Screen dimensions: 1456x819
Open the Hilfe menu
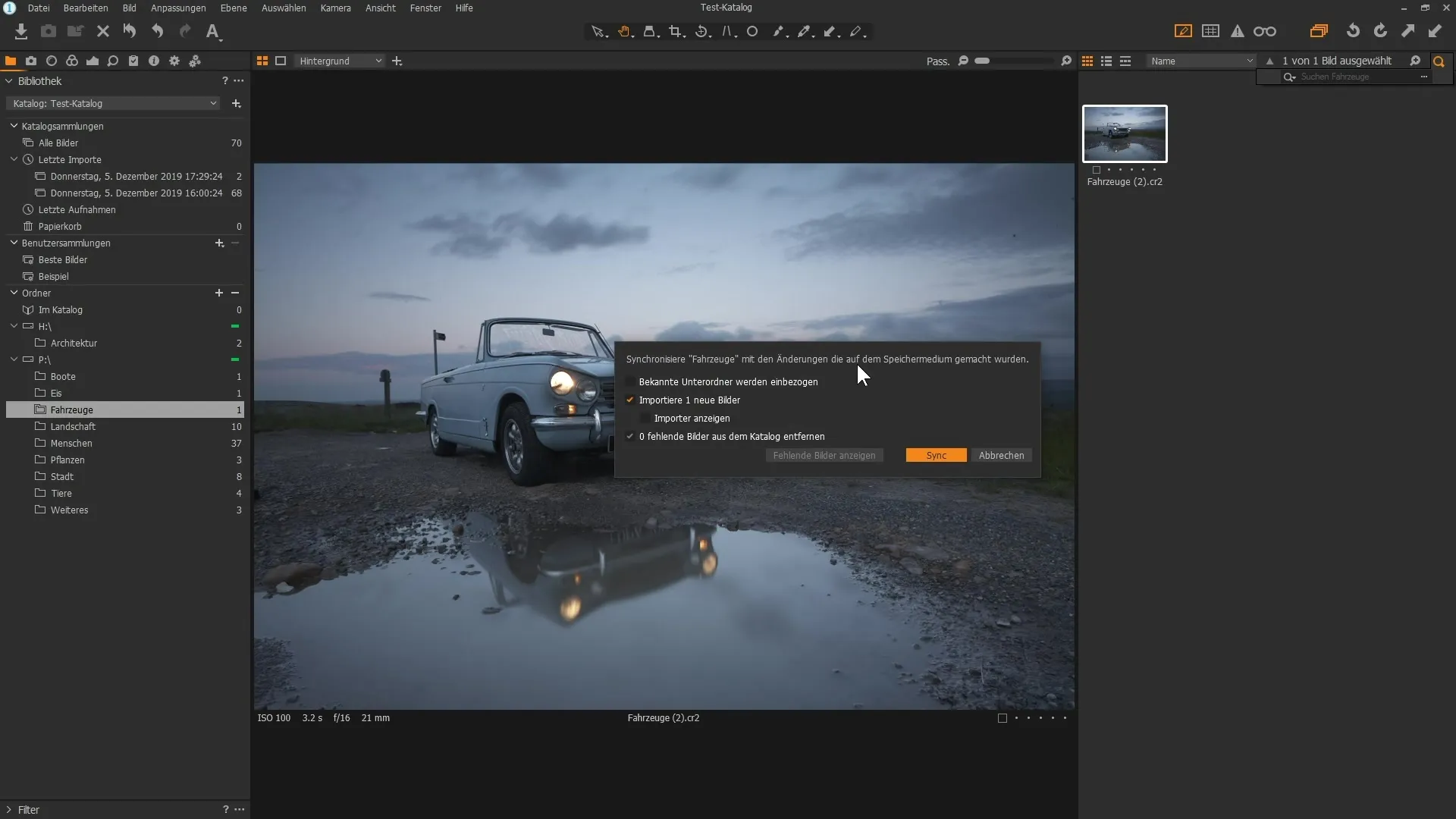(x=464, y=8)
